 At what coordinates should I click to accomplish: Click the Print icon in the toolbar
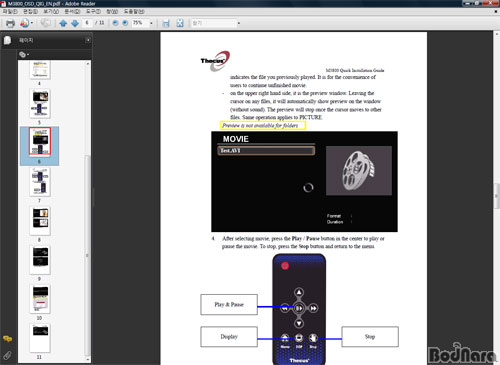[10, 23]
